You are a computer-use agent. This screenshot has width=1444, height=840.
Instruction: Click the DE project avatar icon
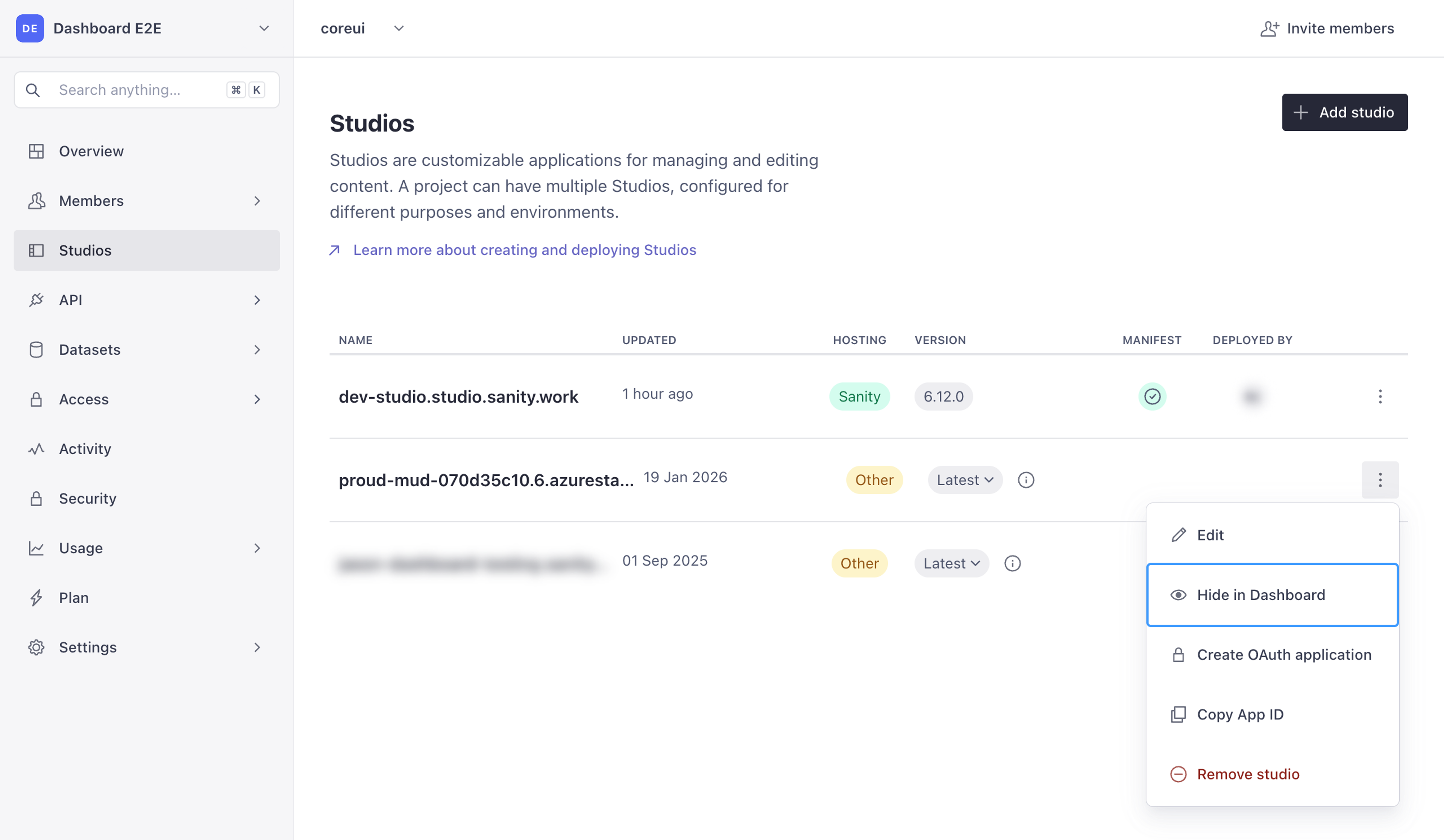30,28
